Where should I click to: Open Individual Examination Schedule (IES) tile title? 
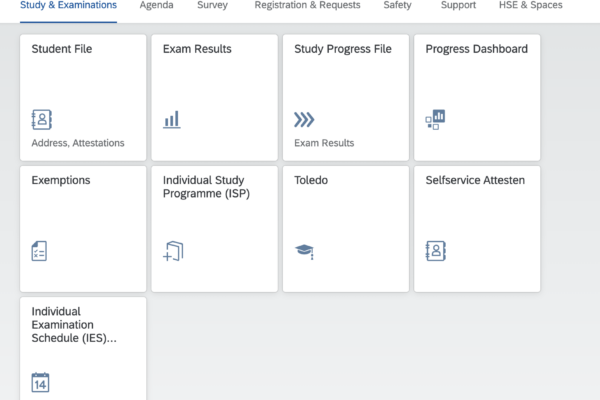tap(74, 325)
